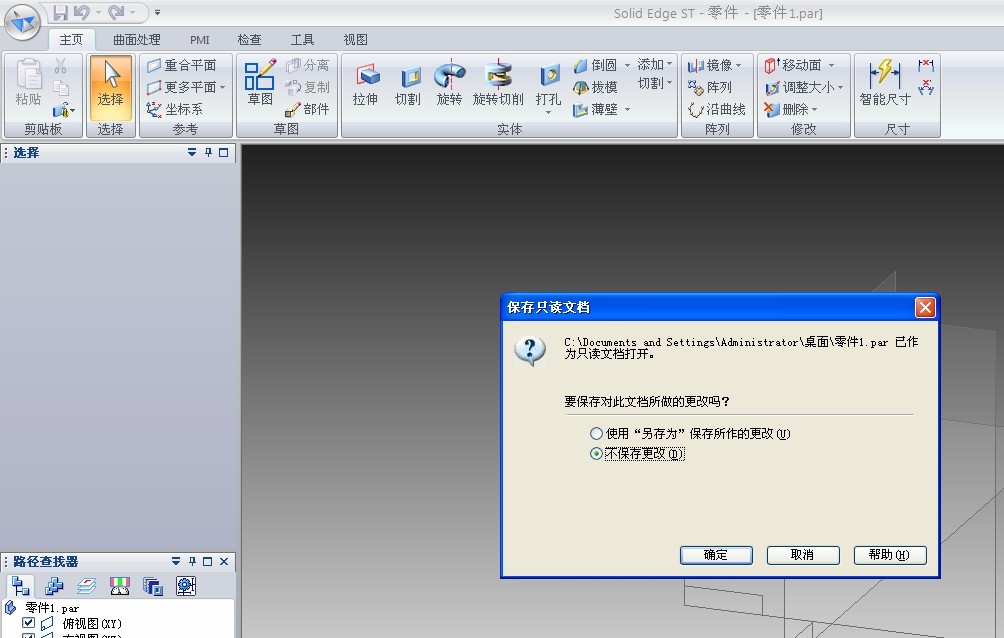Click the 阵列 pattern tool
Screen dimensions: 1004x638
(709, 87)
